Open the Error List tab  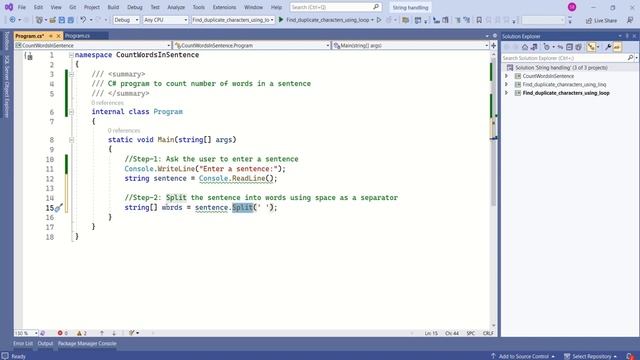click(23, 343)
